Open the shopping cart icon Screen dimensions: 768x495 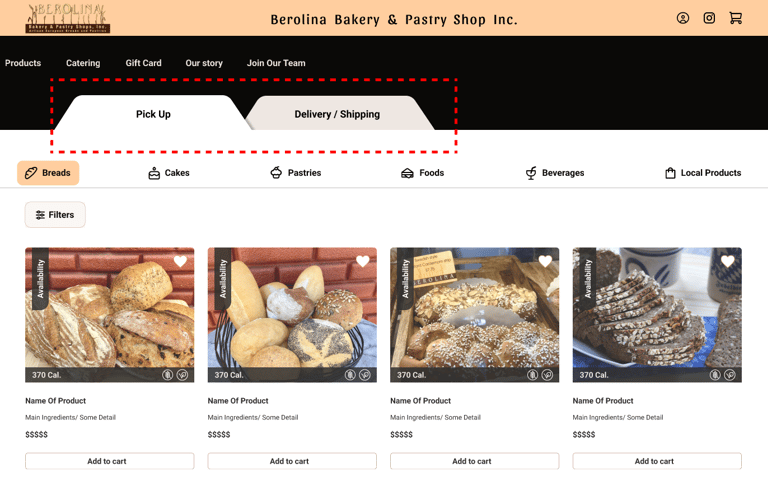(x=736, y=18)
